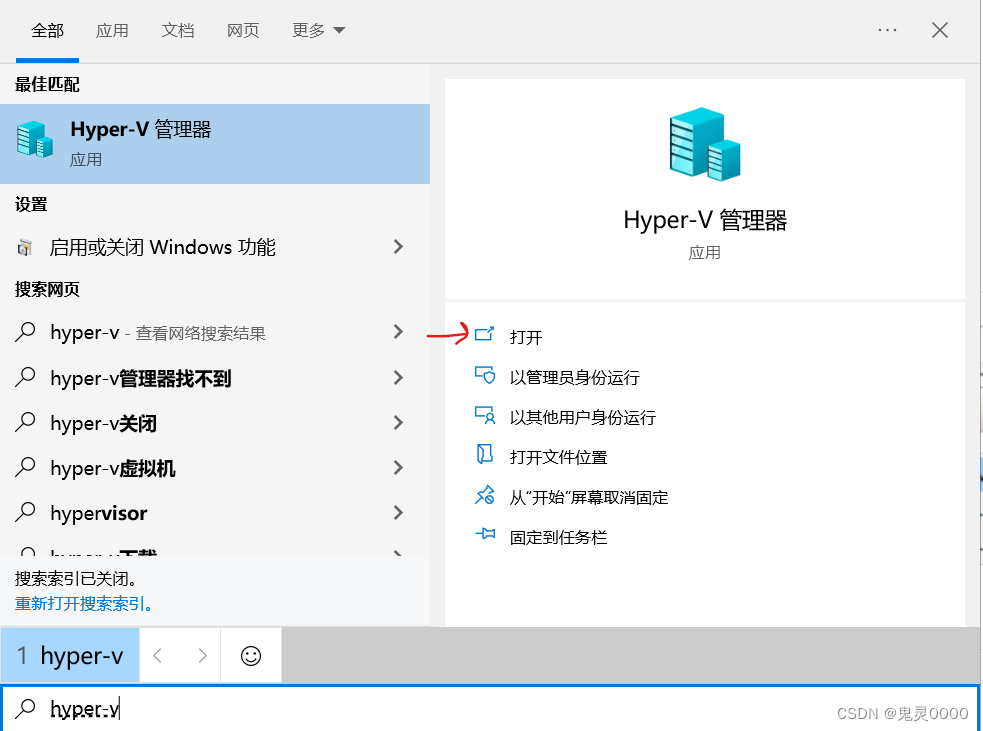Close the search panel with X
This screenshot has width=983, height=731.
point(940,30)
